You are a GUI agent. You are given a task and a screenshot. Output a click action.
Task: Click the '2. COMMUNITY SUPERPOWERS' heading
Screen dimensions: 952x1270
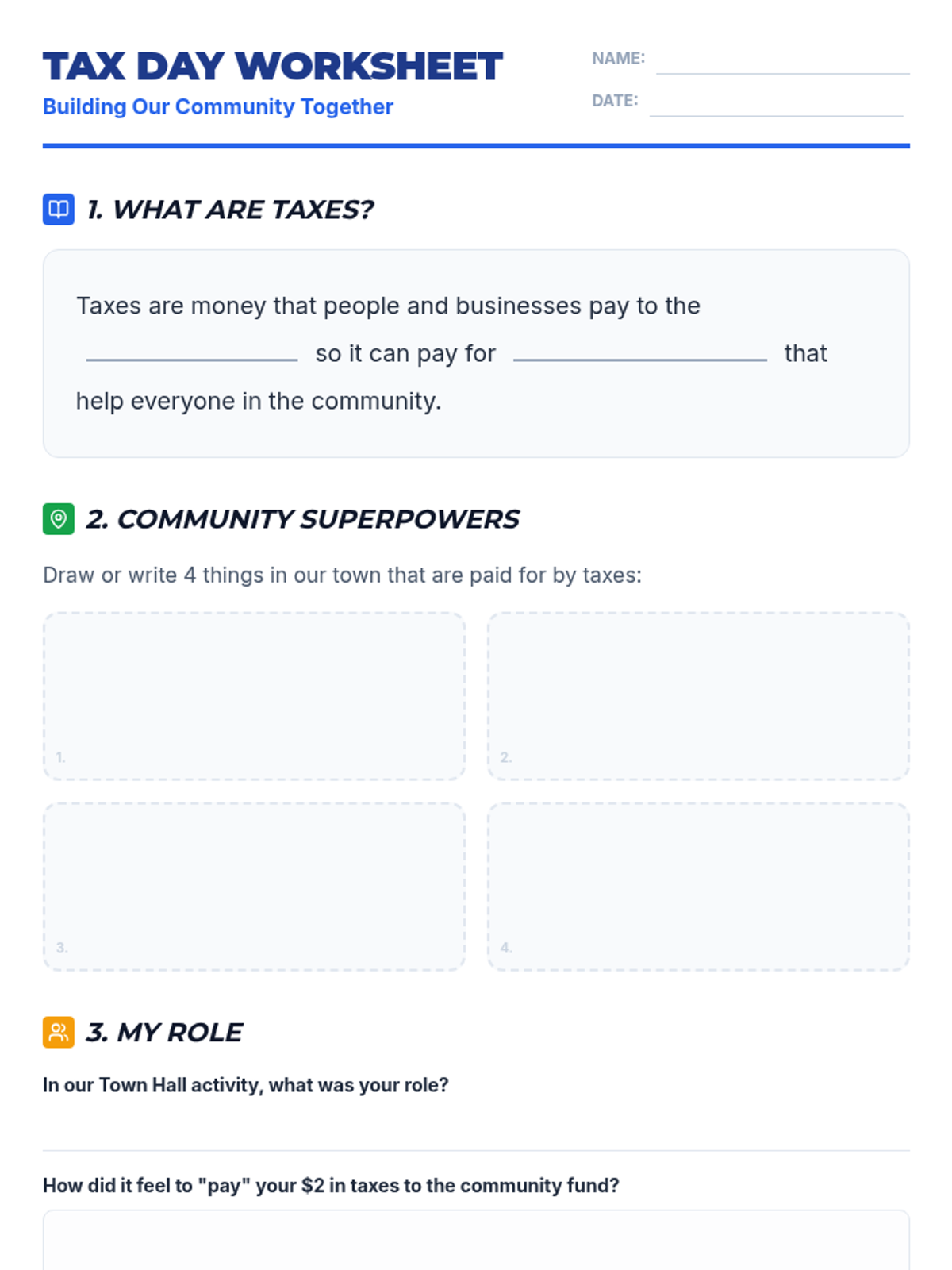click(x=302, y=519)
